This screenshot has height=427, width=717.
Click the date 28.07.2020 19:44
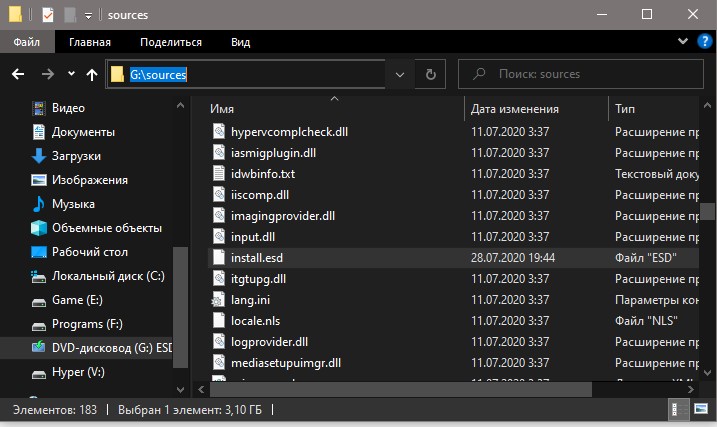tap(513, 258)
